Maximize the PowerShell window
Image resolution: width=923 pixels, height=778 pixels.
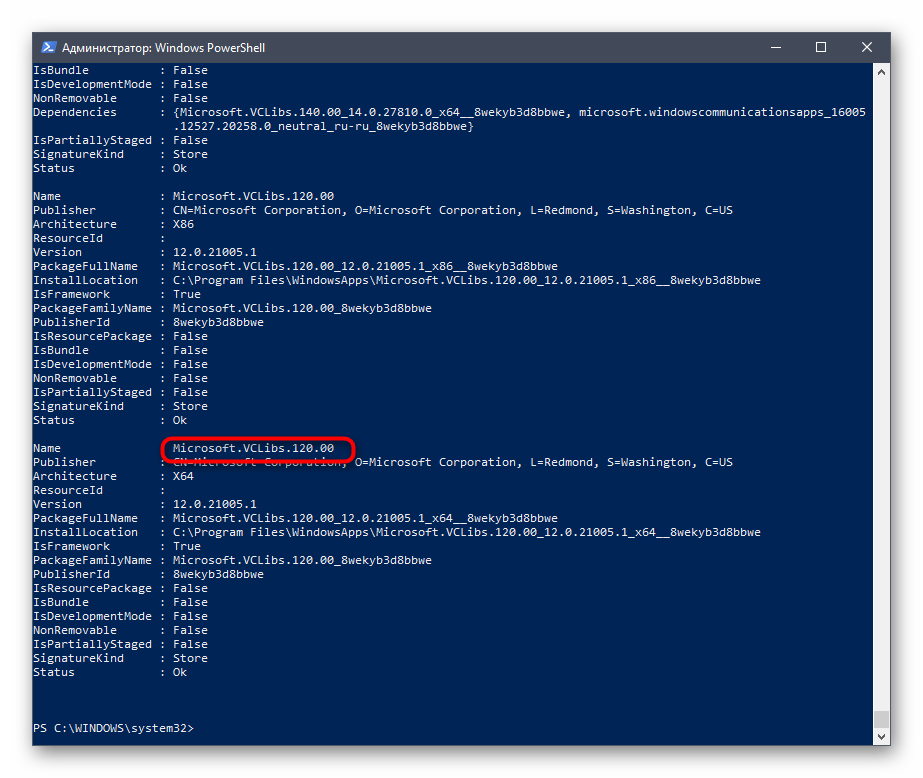(821, 47)
